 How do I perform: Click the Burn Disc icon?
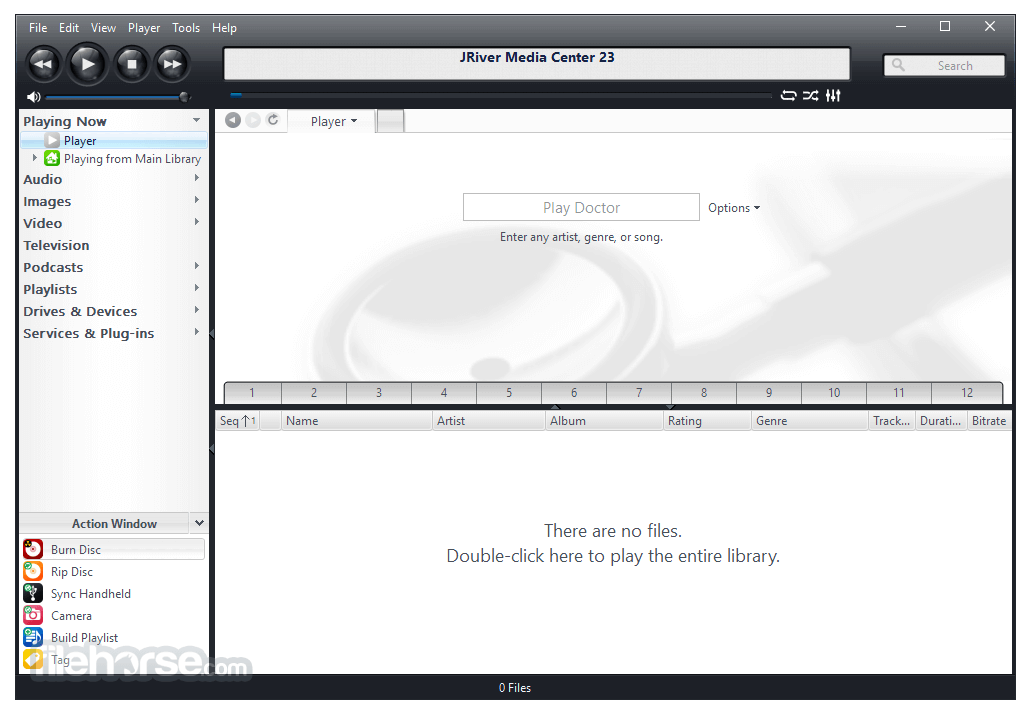click(33, 549)
